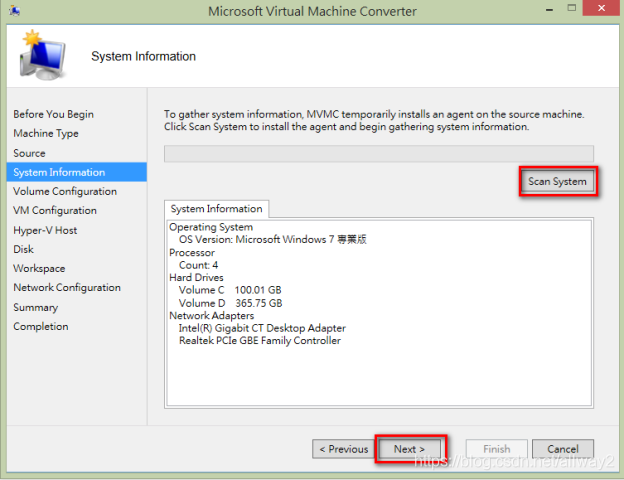This screenshot has width=624, height=480.
Task: Click the scan progress bar
Action: click(x=379, y=154)
